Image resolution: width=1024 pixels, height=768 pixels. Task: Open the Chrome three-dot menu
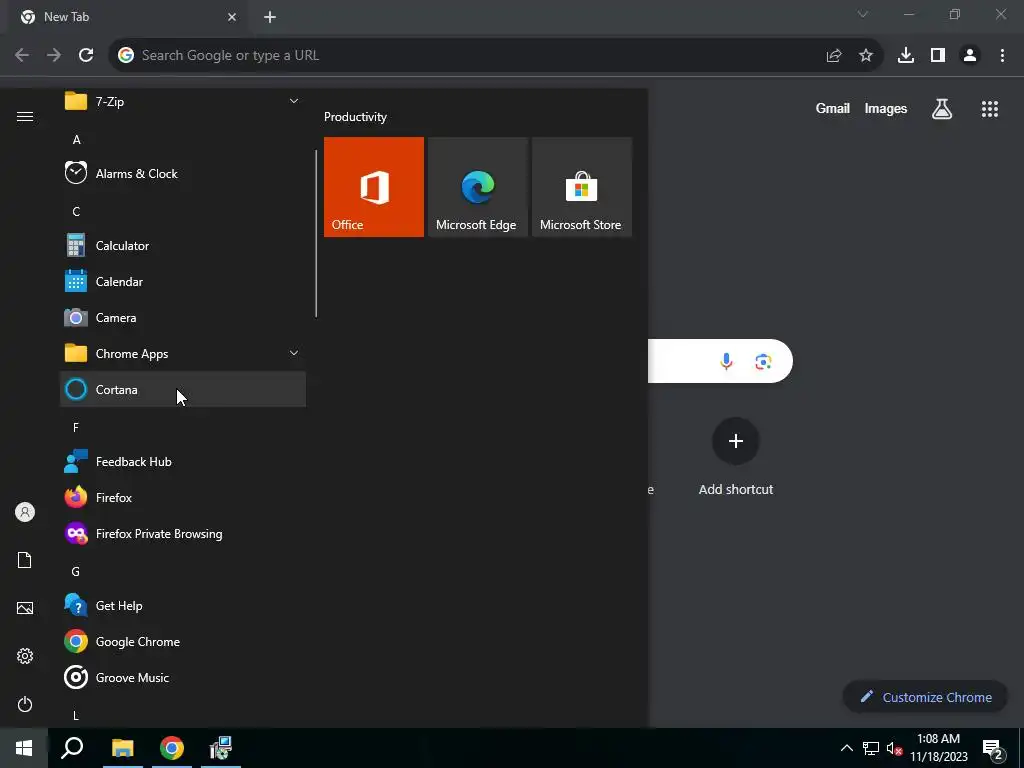click(1002, 56)
